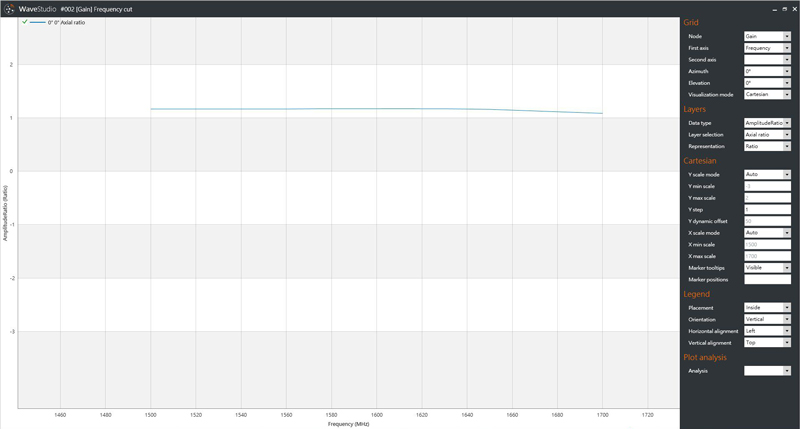Open the legend Placement dropdown
800x429 pixels.
767,308
